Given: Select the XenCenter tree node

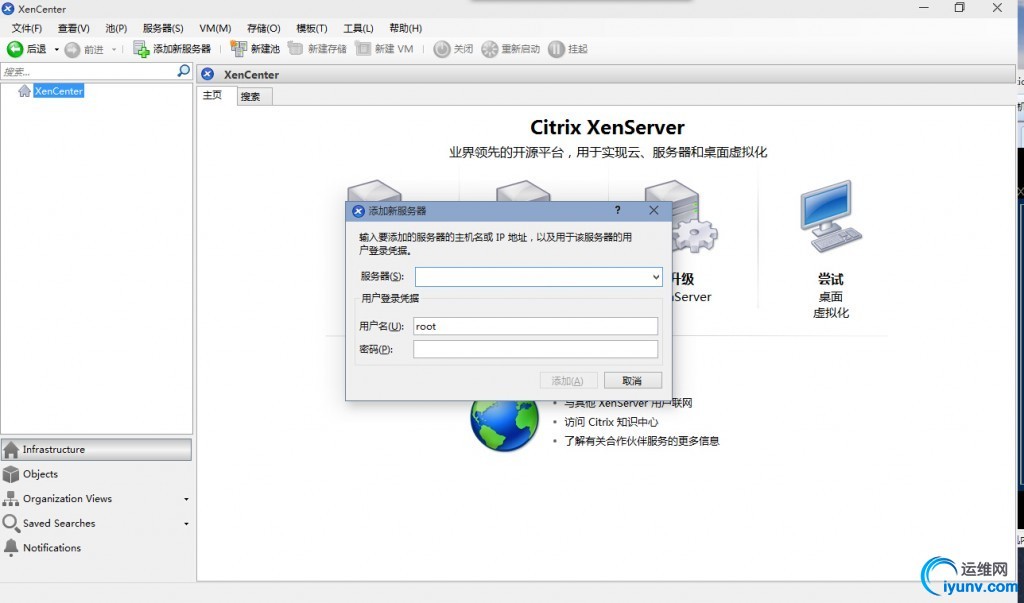Looking at the screenshot, I should (x=59, y=91).
